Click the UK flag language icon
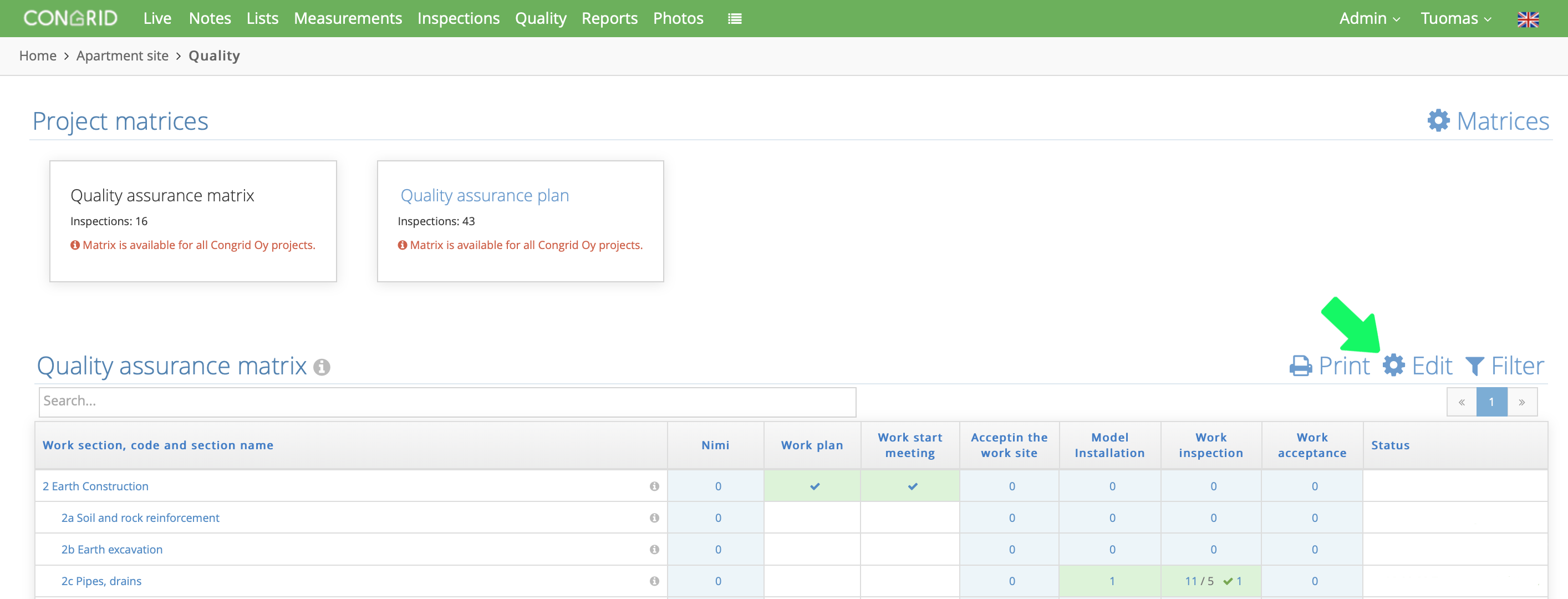The height and width of the screenshot is (599, 1568). (x=1528, y=19)
